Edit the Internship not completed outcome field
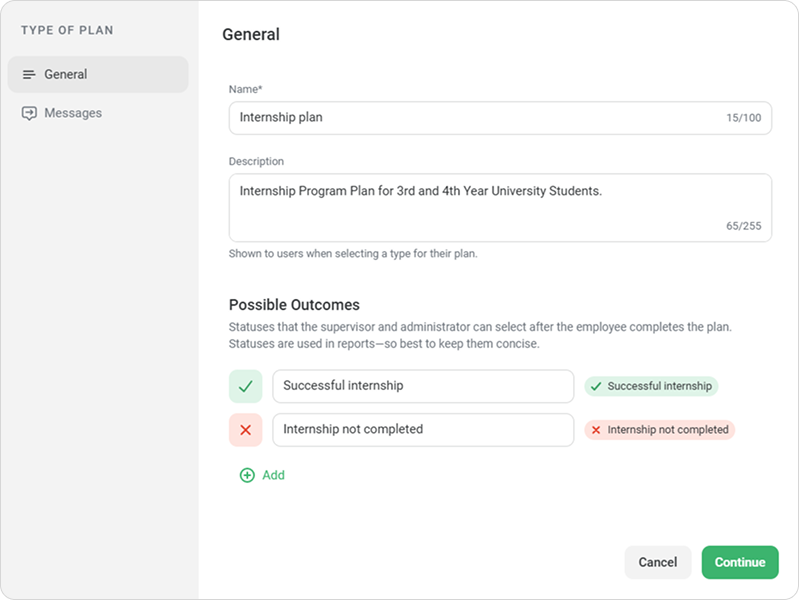Screen dimensions: 799x600 point(423,430)
